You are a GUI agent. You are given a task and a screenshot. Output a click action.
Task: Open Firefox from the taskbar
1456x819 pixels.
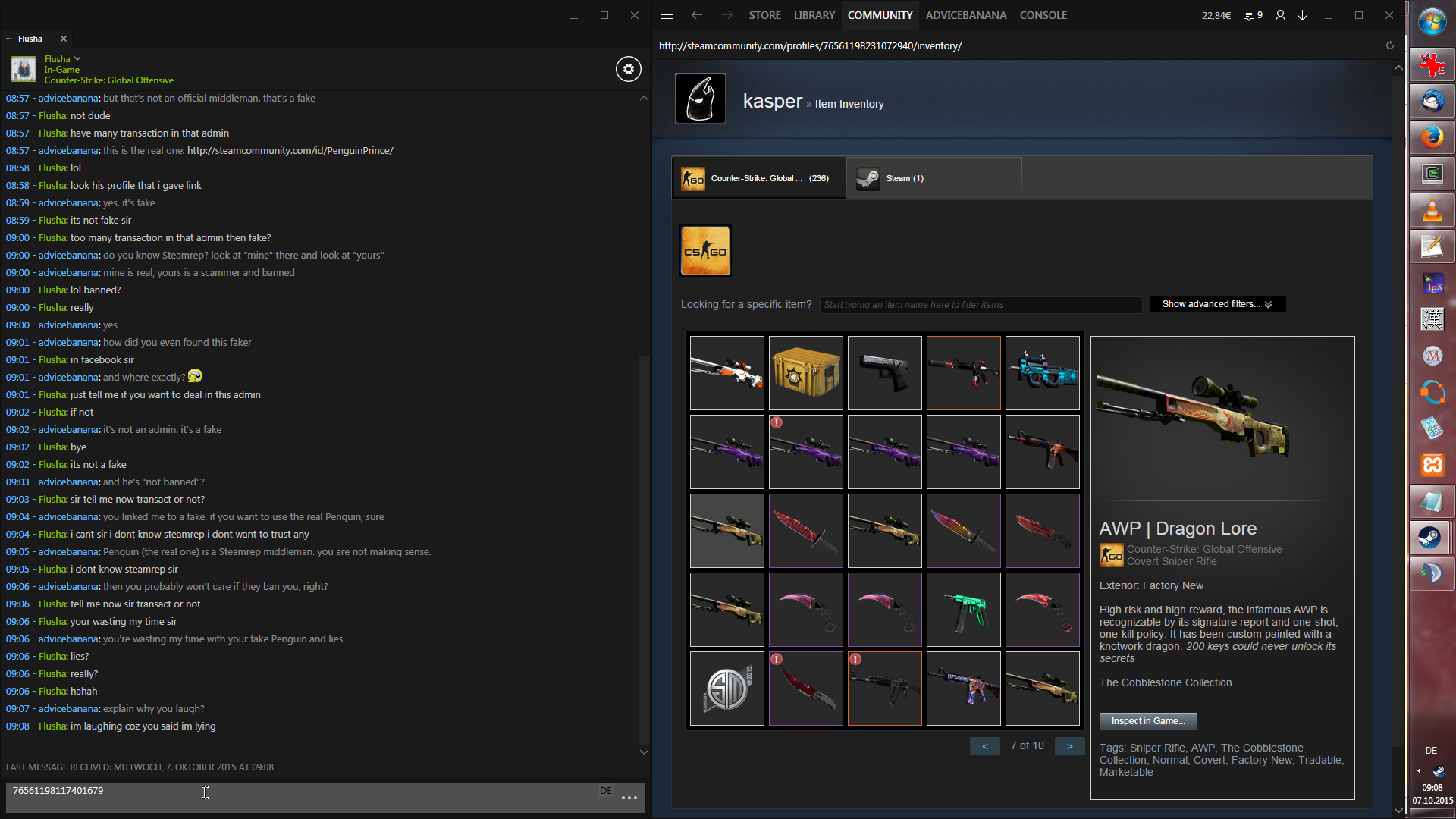(x=1432, y=137)
